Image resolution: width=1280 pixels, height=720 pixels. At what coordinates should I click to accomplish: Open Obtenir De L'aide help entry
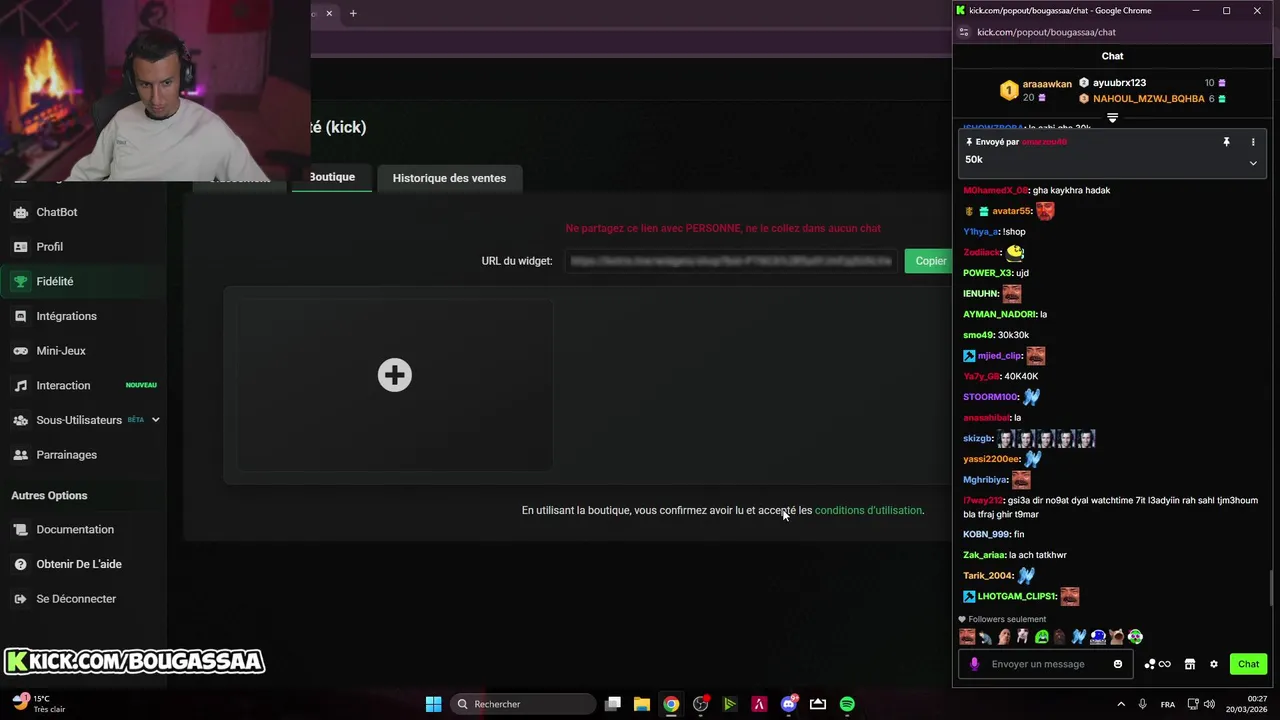(x=79, y=564)
